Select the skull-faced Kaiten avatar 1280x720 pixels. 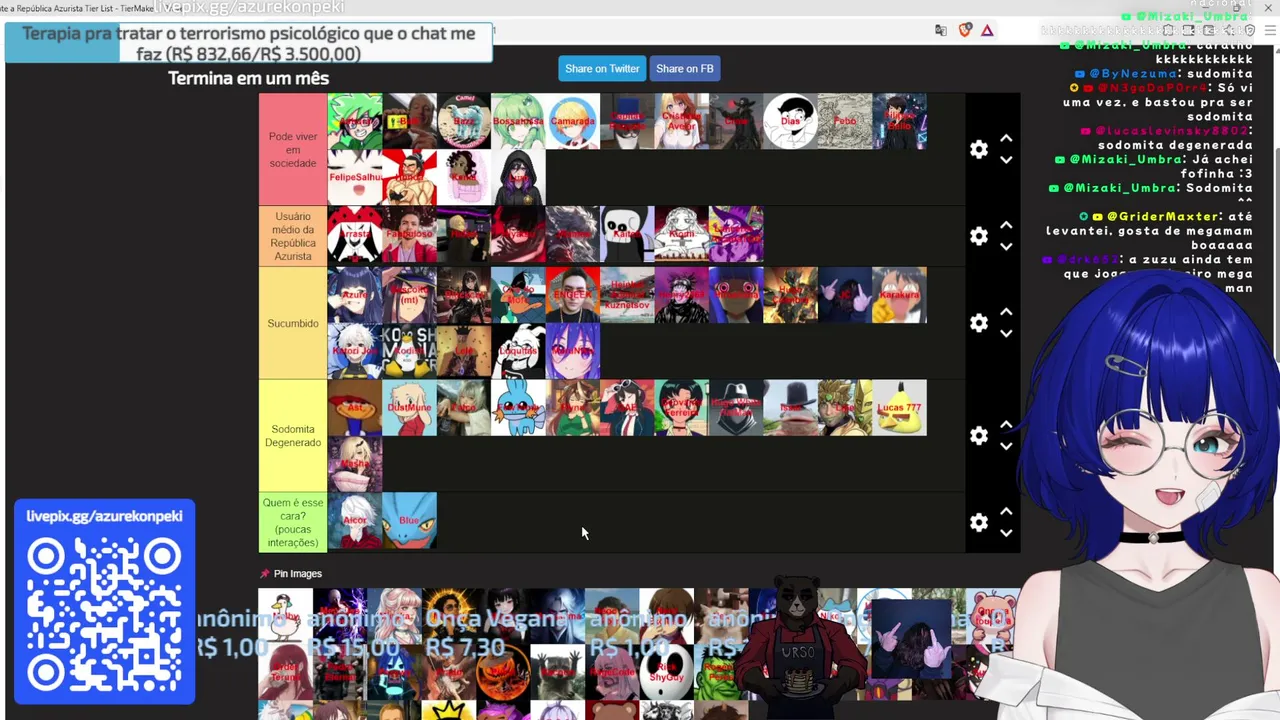coord(627,234)
